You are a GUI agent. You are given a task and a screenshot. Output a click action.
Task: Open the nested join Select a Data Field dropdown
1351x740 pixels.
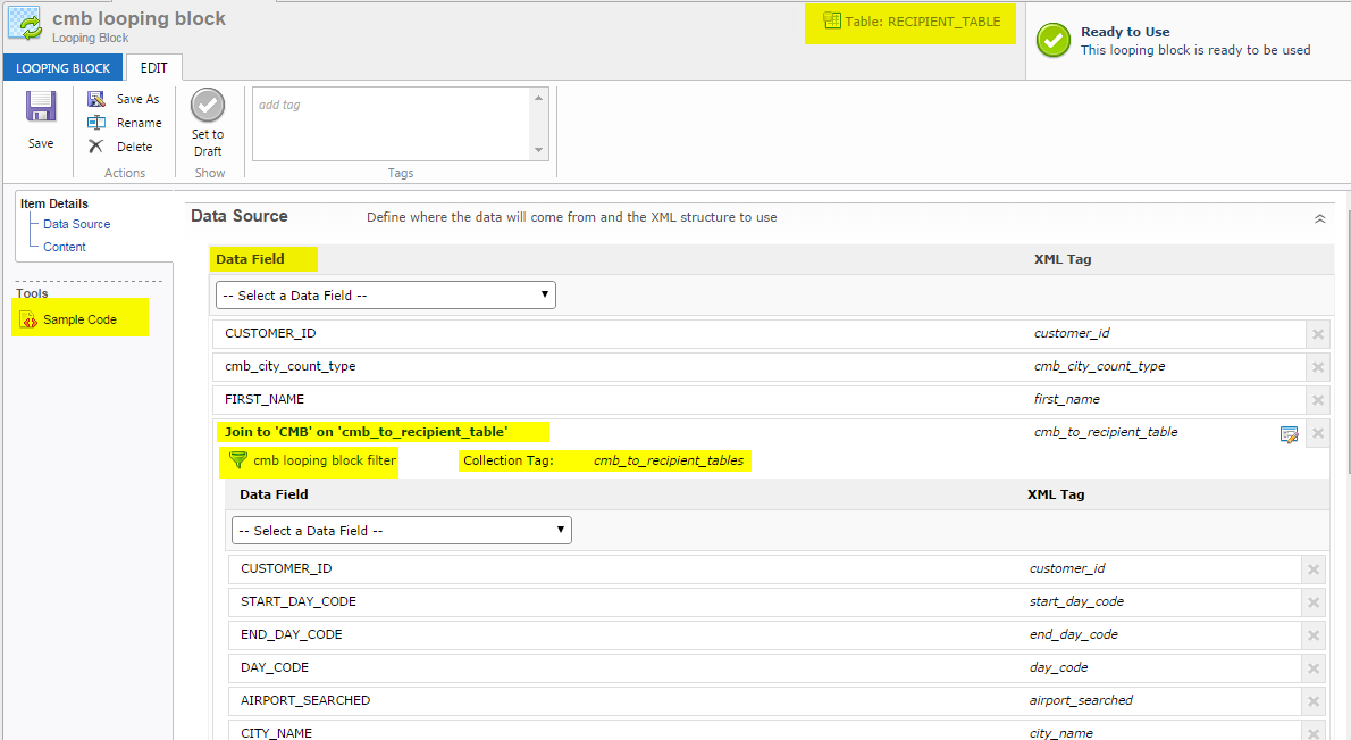point(401,531)
